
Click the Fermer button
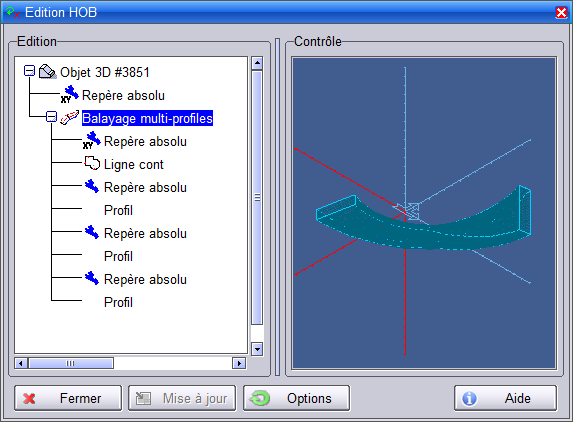pyautogui.click(x=68, y=398)
